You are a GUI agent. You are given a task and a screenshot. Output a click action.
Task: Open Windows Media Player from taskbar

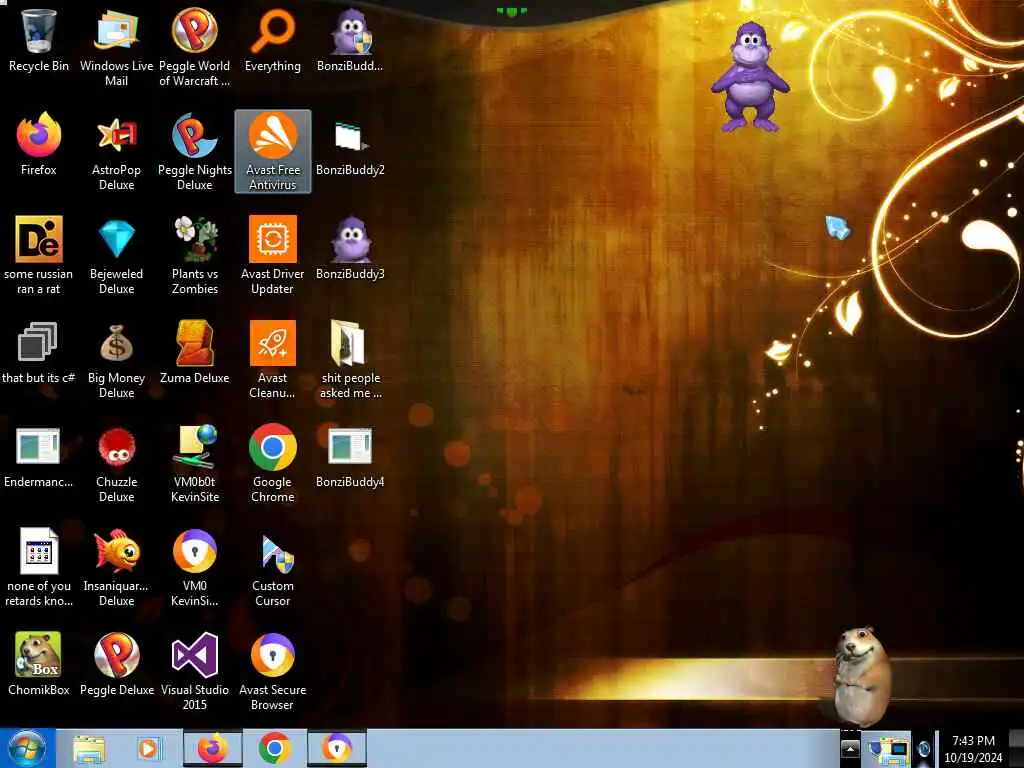(x=149, y=748)
